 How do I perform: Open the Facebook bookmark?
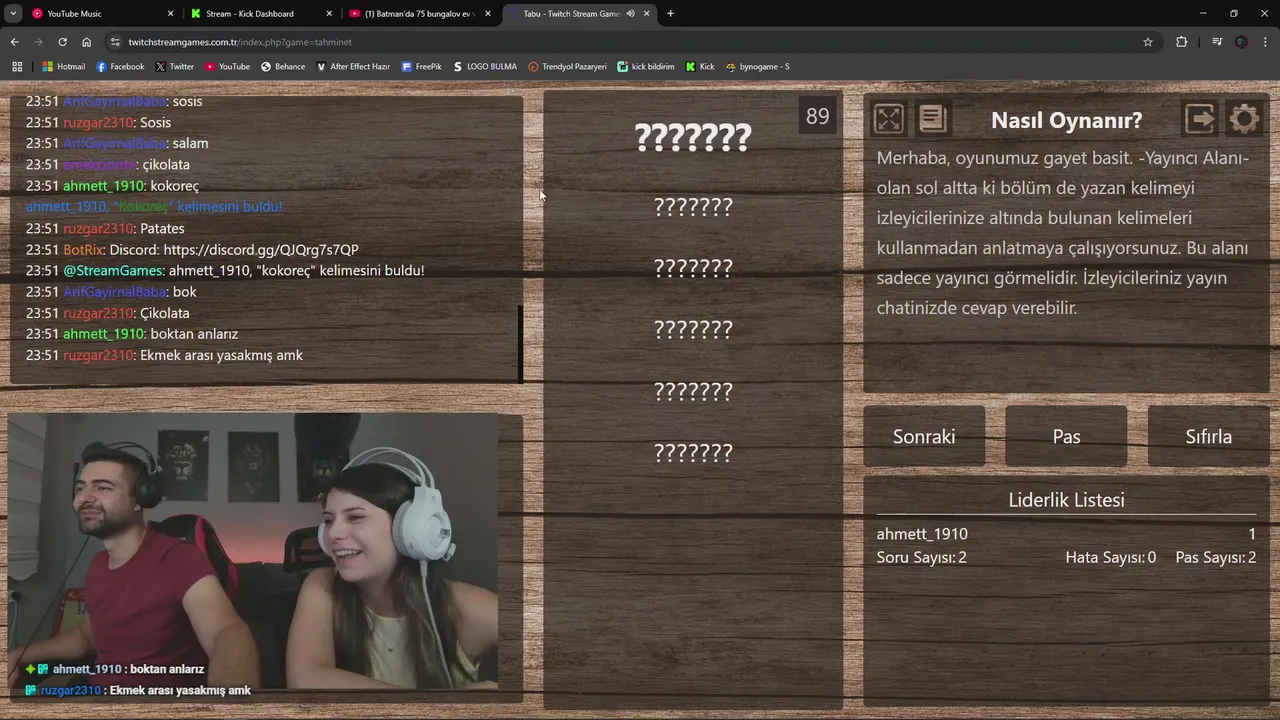tap(120, 67)
